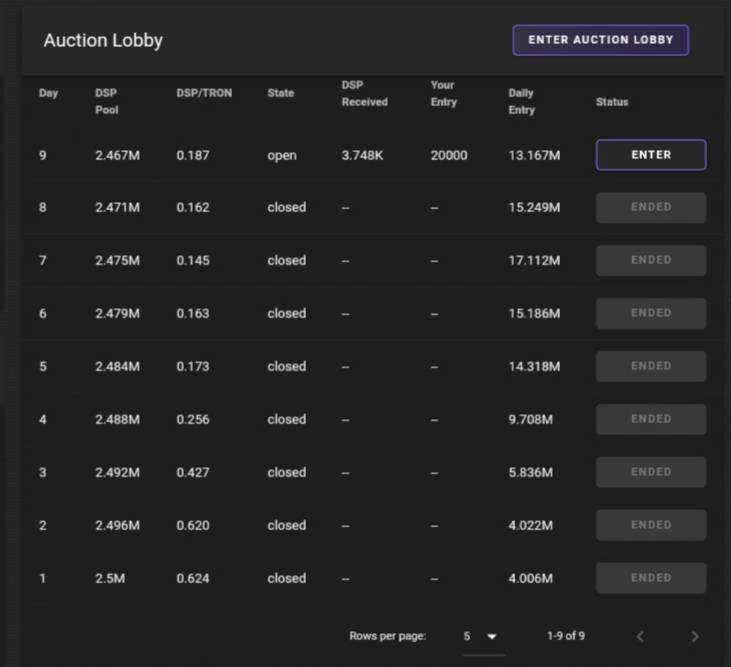Screen dimensions: 731x667
Task: Click the Enter Auction Lobby button
Action: coord(600,40)
